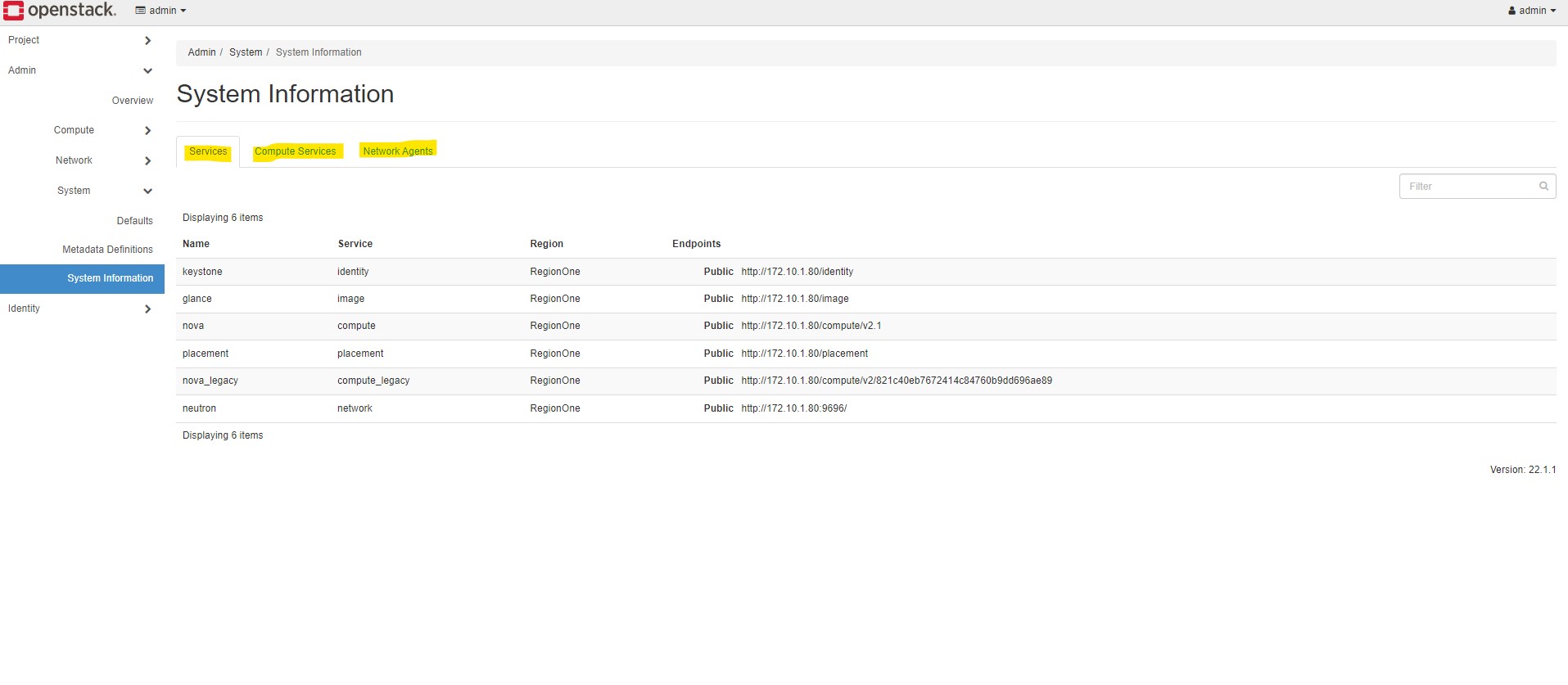1568x685 pixels.
Task: Sort by the Service column header
Action: tap(355, 244)
